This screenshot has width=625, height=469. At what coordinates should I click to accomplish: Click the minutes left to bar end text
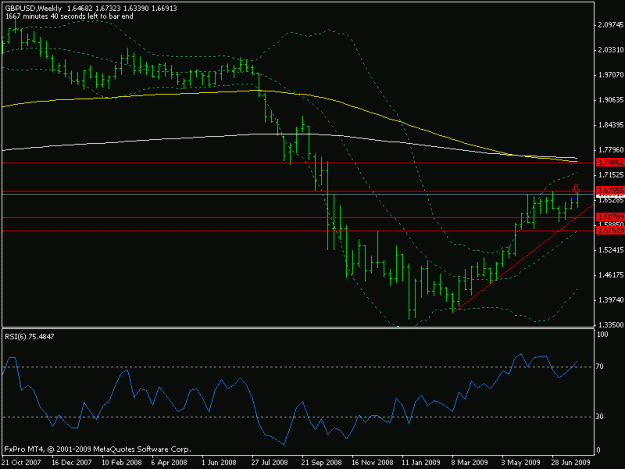69,17
